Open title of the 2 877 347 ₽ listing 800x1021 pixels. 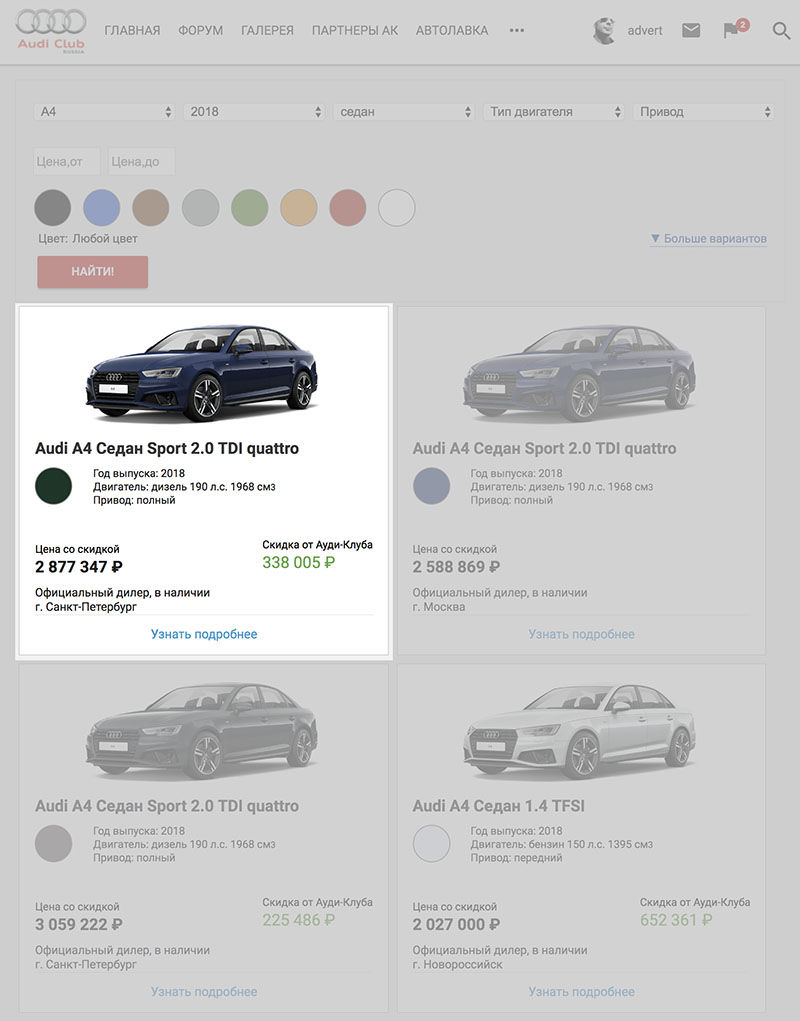click(x=167, y=449)
